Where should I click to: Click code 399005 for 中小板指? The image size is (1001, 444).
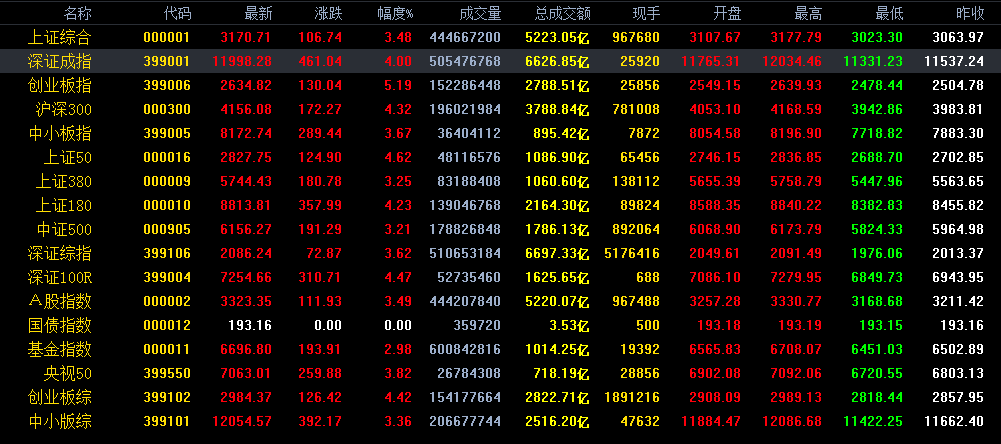click(x=167, y=134)
